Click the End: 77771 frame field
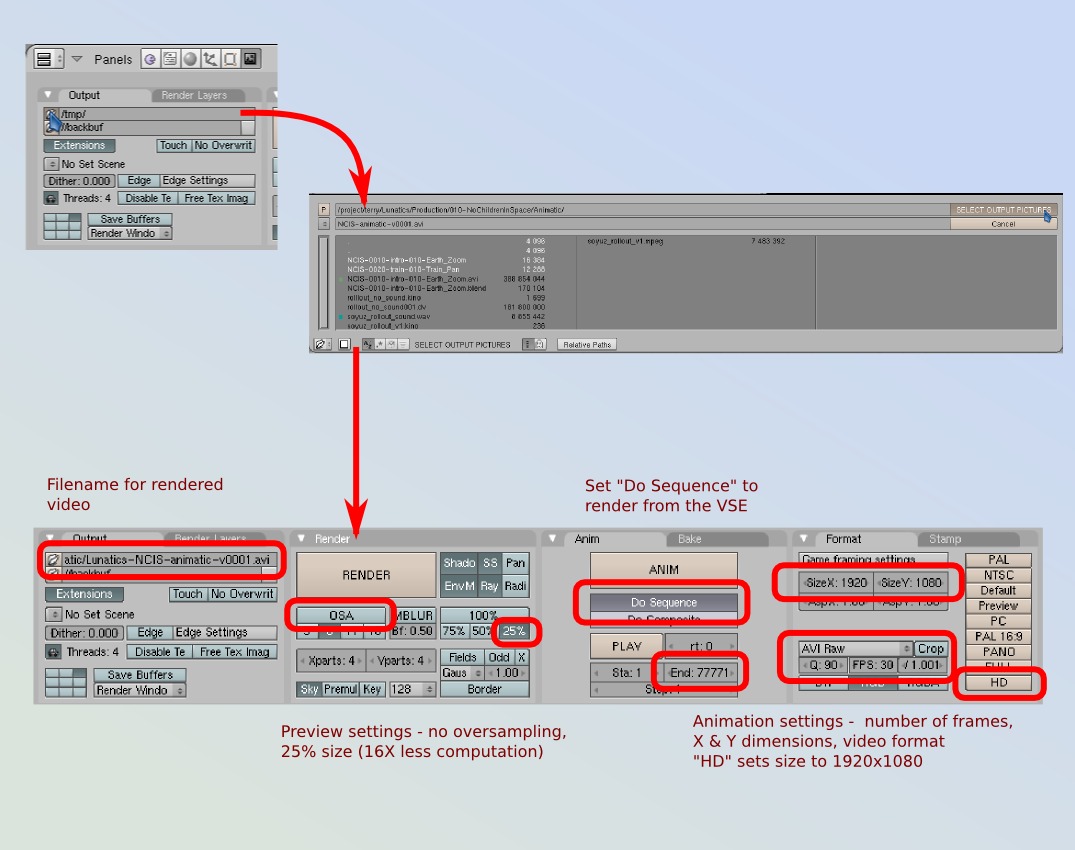 [701, 672]
